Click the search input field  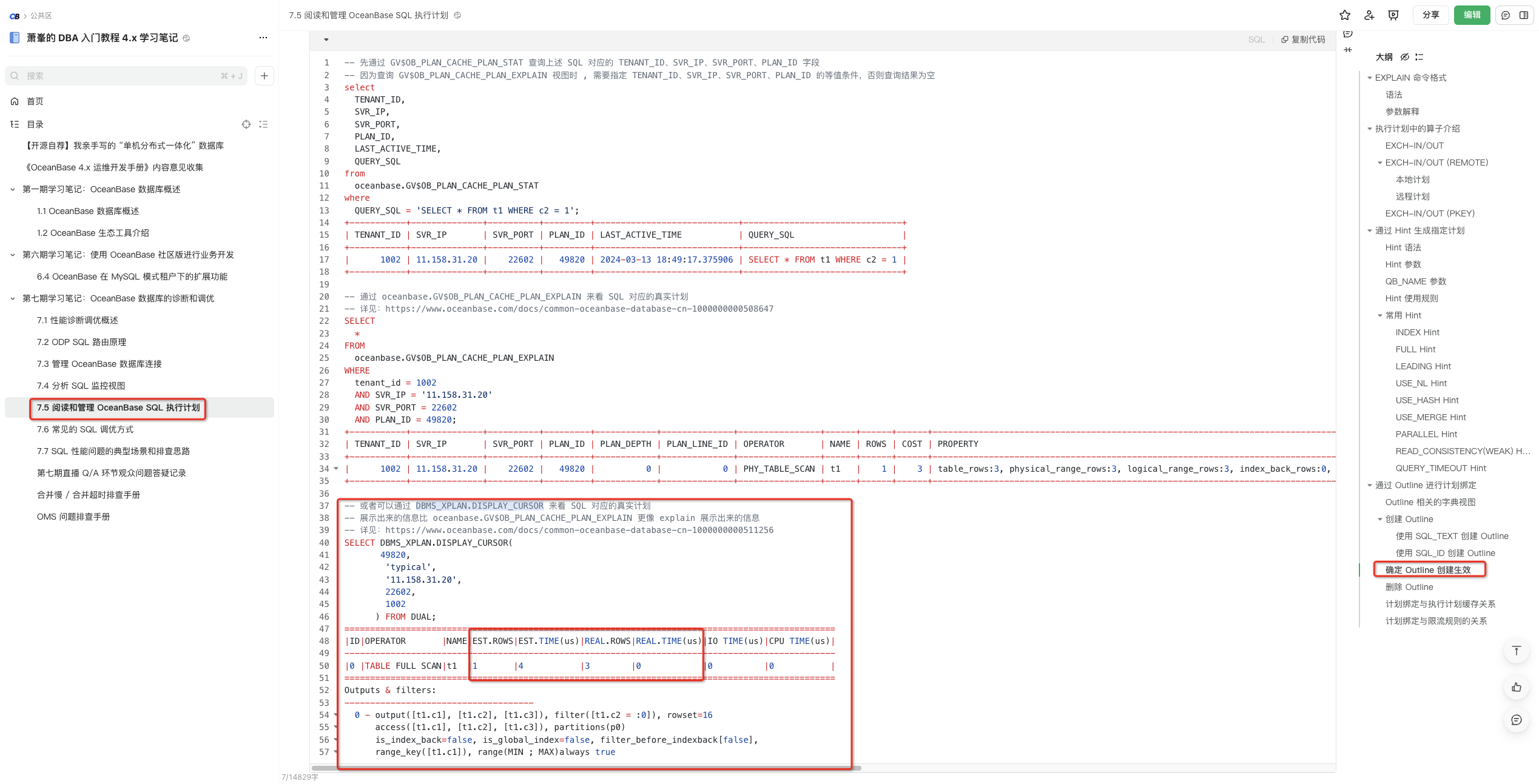[126, 76]
